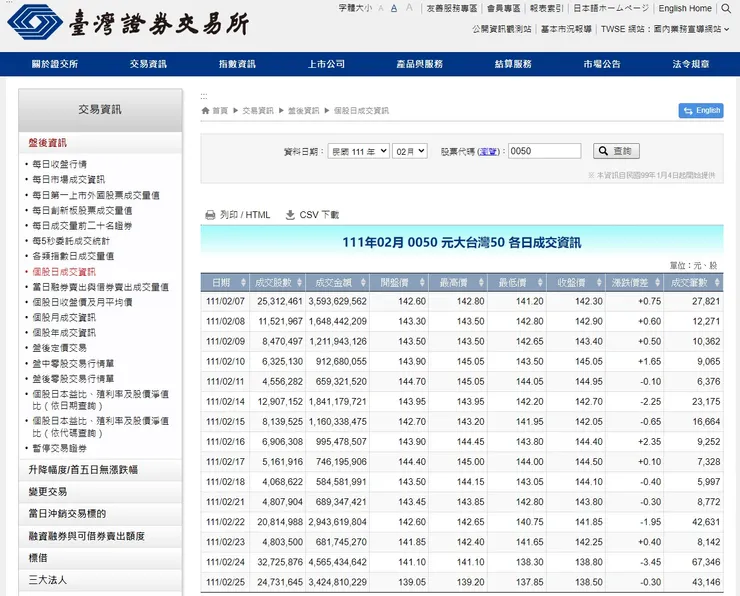This screenshot has height=596, width=740.
Task: Open 日本語ホームページ link
Action: point(611,8)
